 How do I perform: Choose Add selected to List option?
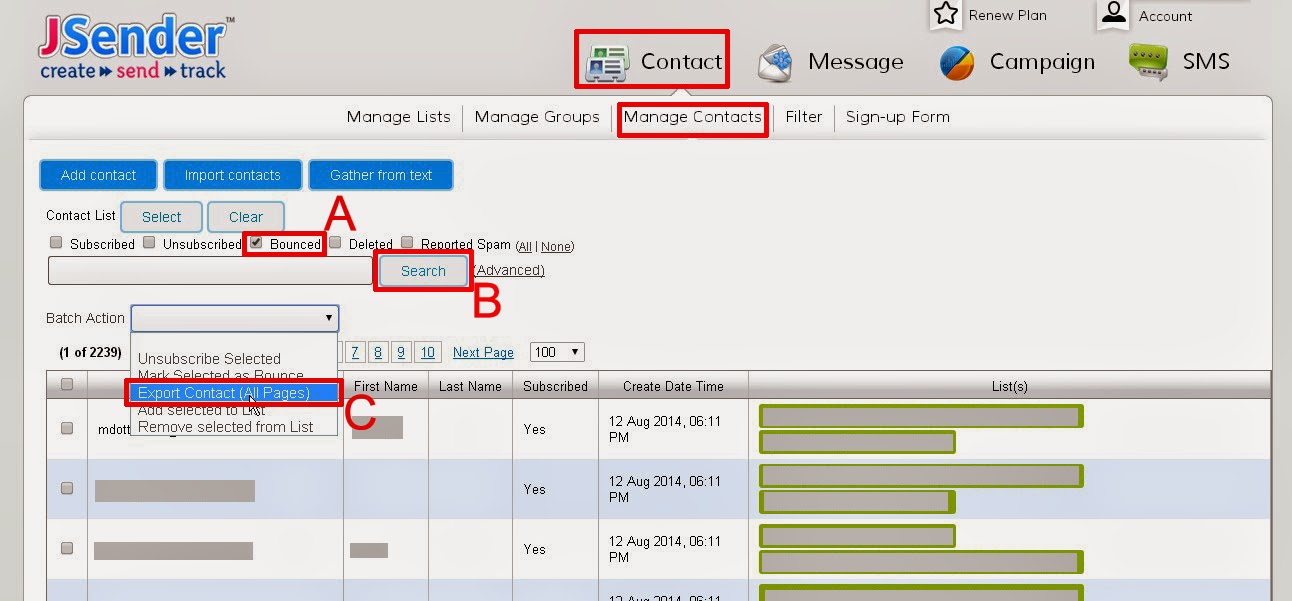(x=201, y=410)
